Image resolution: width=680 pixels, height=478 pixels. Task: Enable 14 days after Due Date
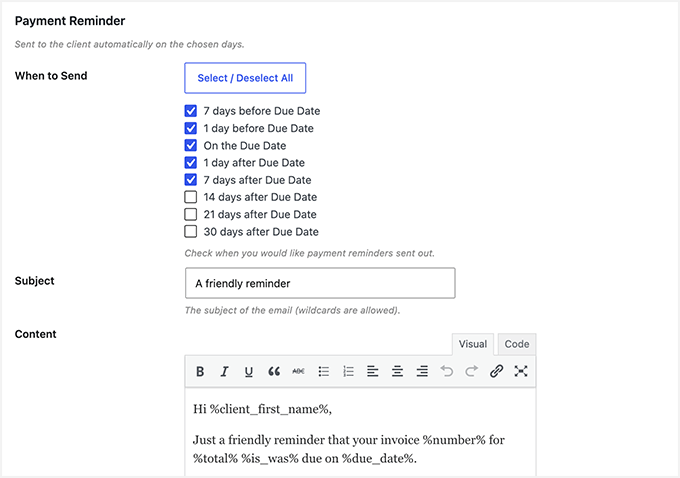pos(190,197)
